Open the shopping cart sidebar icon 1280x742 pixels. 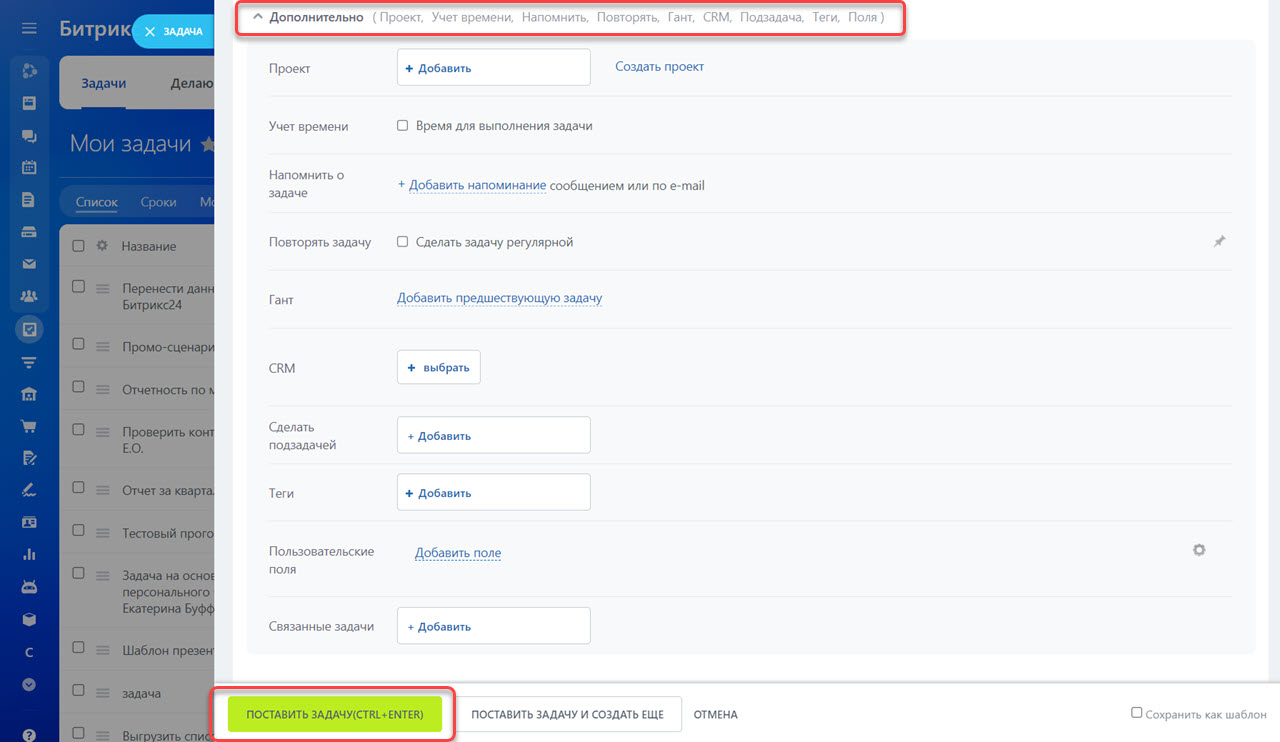point(29,426)
